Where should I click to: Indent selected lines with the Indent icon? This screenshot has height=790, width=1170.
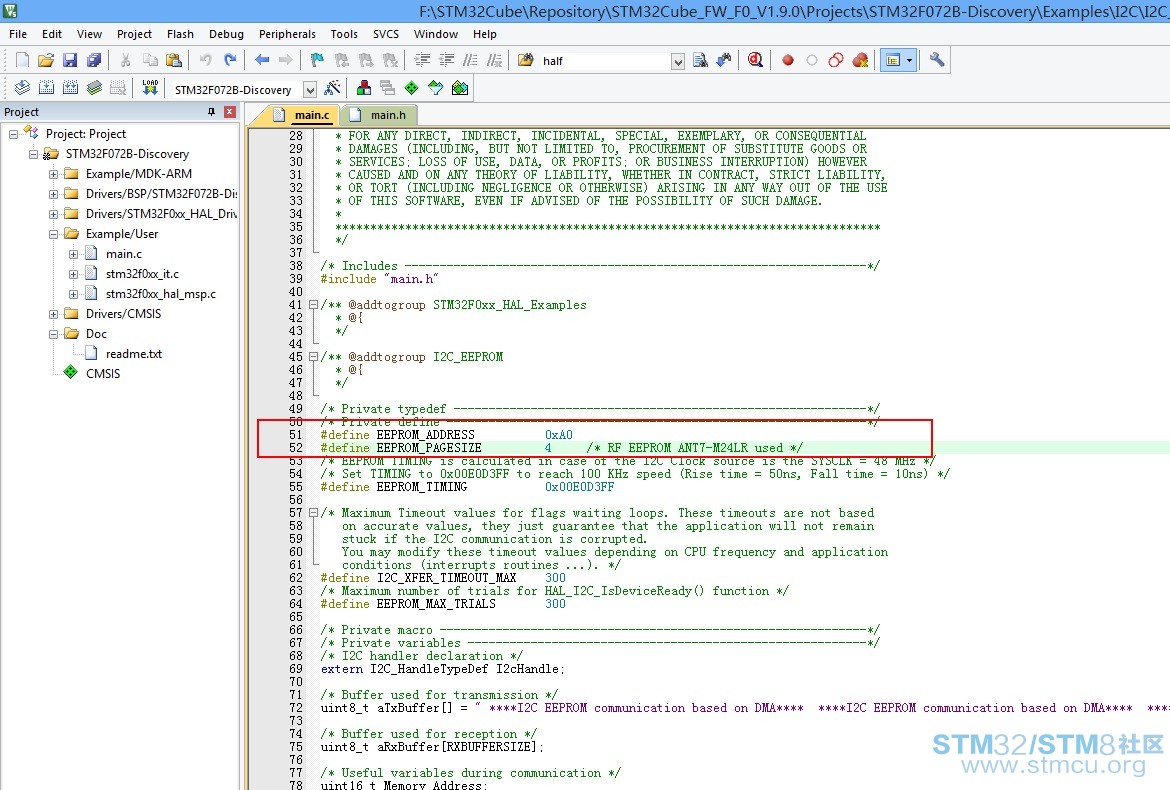(x=422, y=60)
